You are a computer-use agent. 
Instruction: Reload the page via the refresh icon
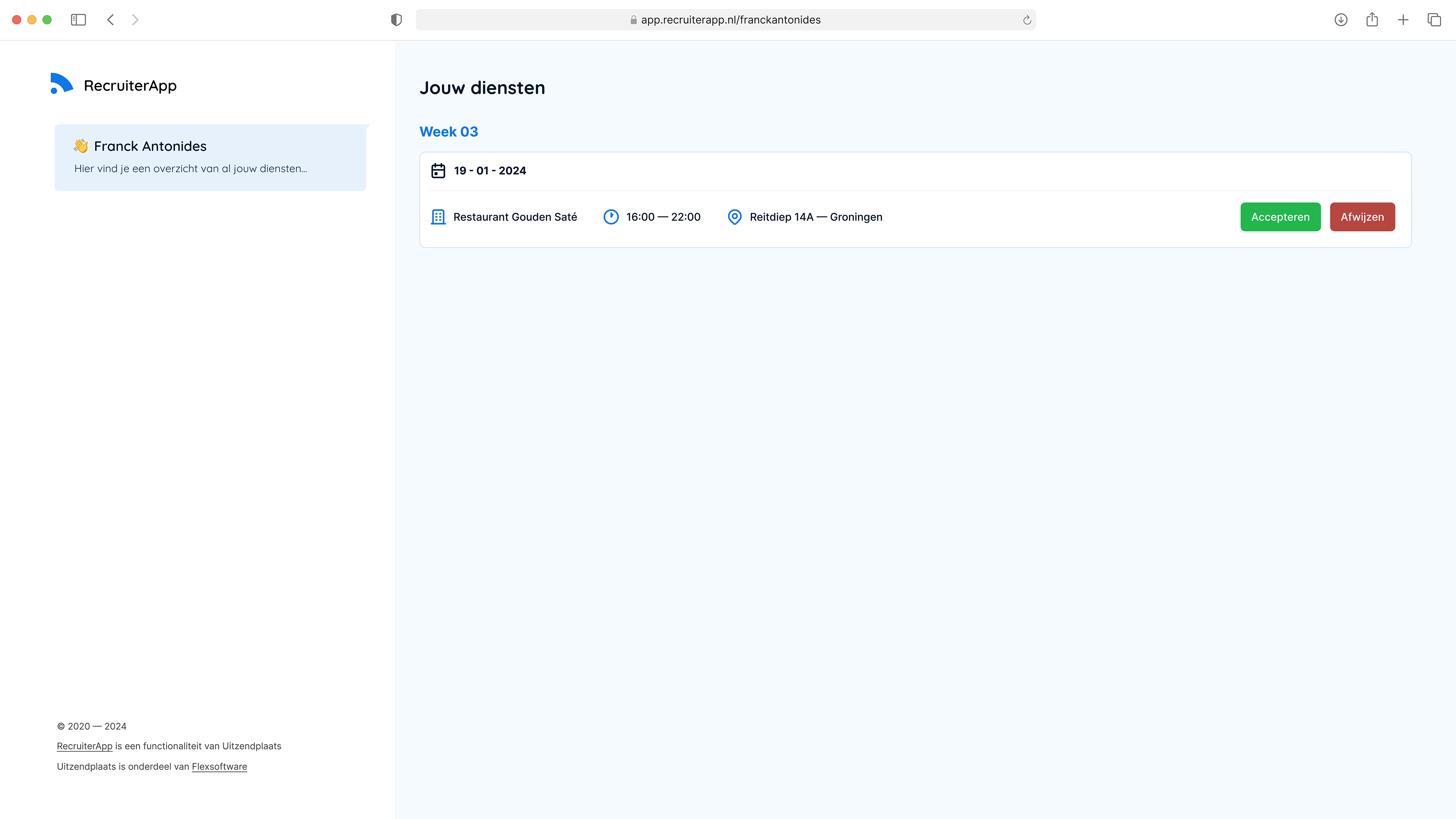click(1026, 20)
